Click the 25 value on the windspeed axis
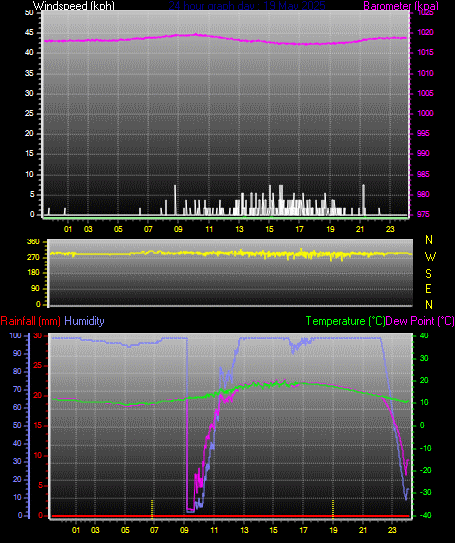Screen dimensions: 455x543 29,113
